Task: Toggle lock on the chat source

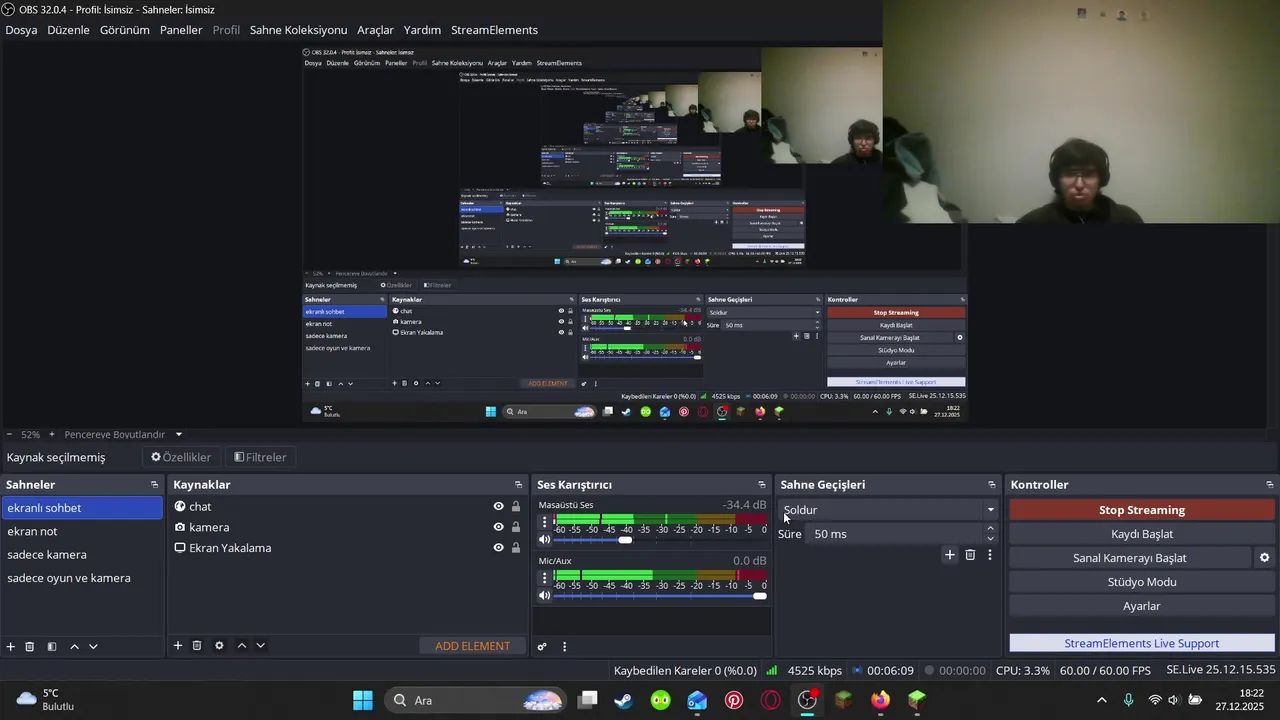Action: (x=516, y=506)
